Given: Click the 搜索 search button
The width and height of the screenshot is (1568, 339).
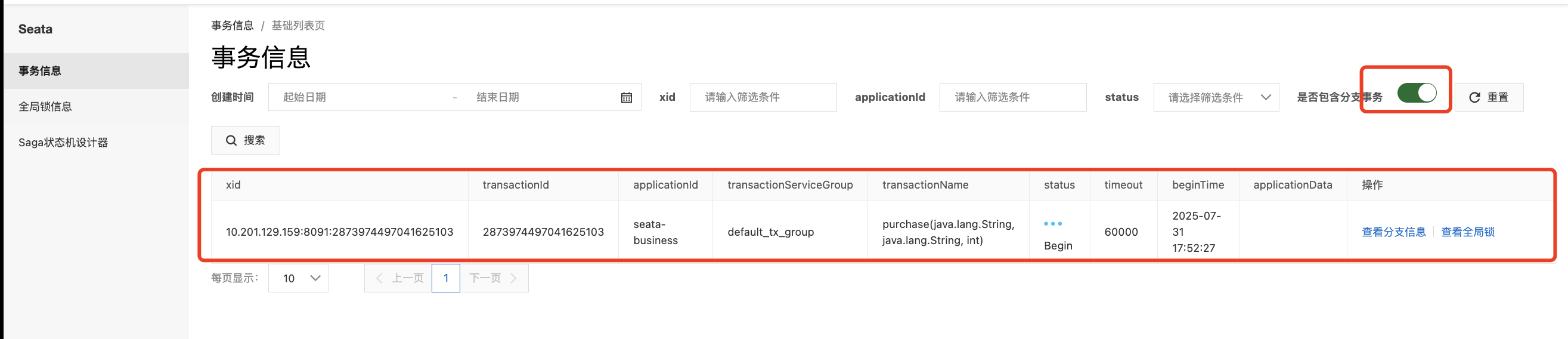Looking at the screenshot, I should click(x=245, y=141).
